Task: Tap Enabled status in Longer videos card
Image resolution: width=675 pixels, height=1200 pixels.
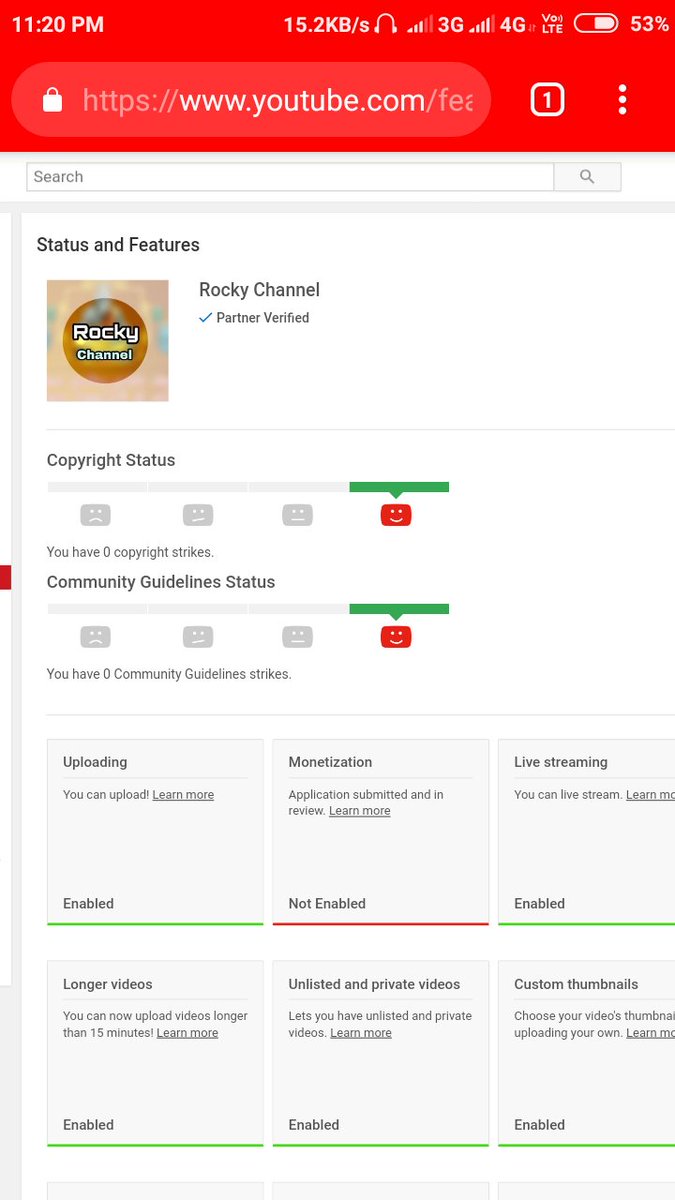Action: click(88, 1125)
